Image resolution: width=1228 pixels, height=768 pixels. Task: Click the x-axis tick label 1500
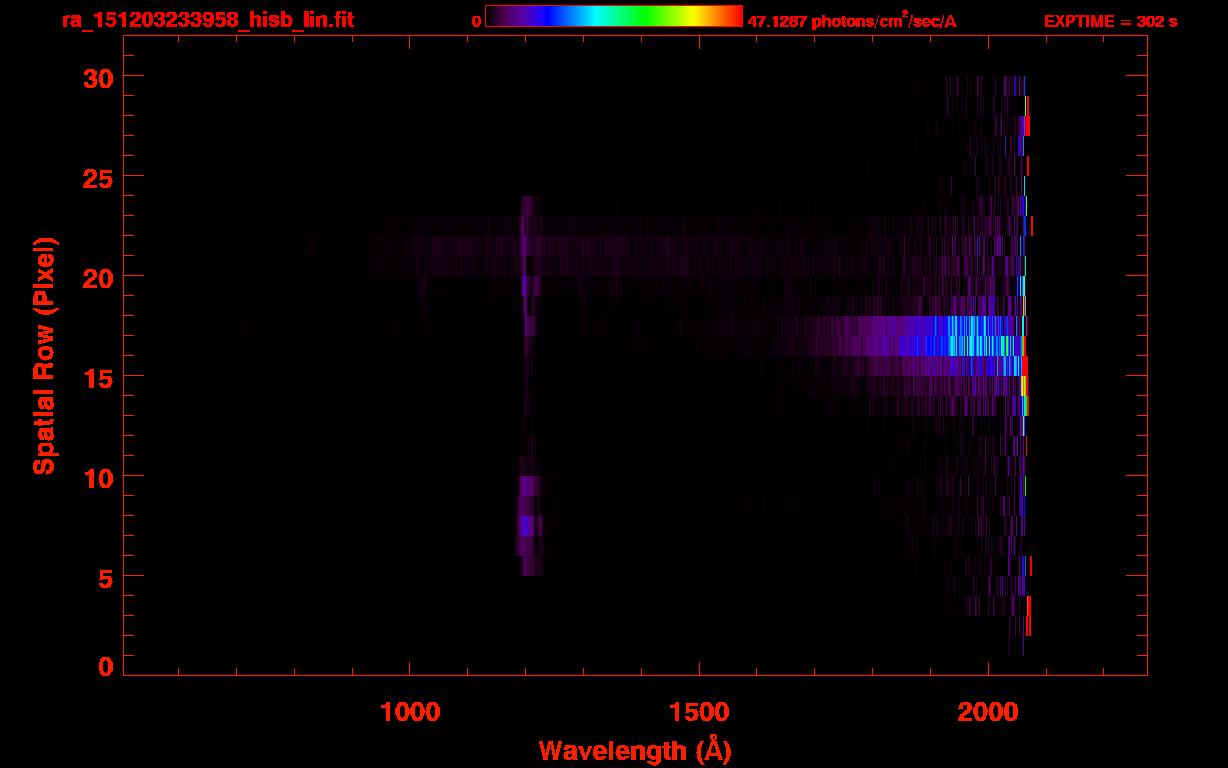point(699,711)
